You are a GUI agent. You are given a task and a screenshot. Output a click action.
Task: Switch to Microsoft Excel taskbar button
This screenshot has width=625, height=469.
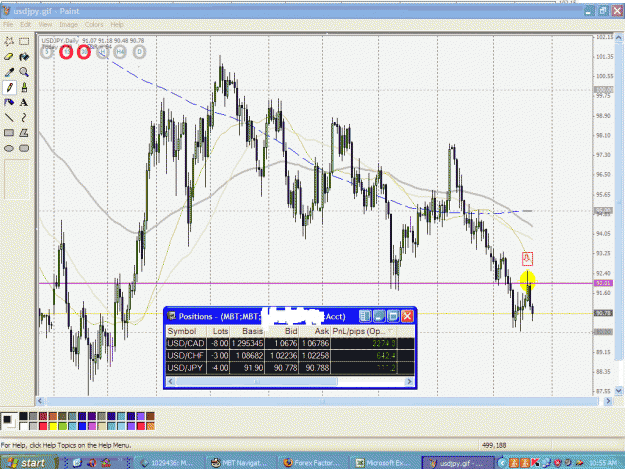[385, 463]
